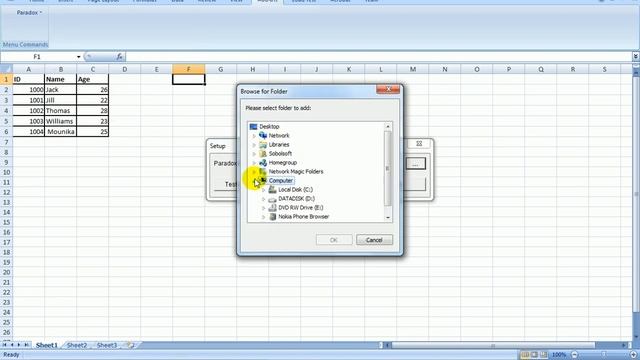Click the folder tree scrollbar thumb
Screen dimensions: 640x360
387,168
